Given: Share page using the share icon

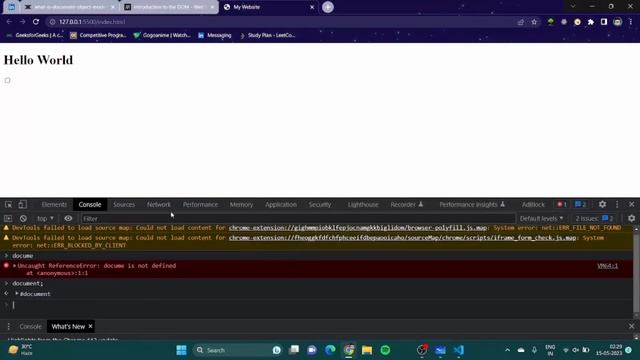Looking at the screenshot, I should [520, 22].
